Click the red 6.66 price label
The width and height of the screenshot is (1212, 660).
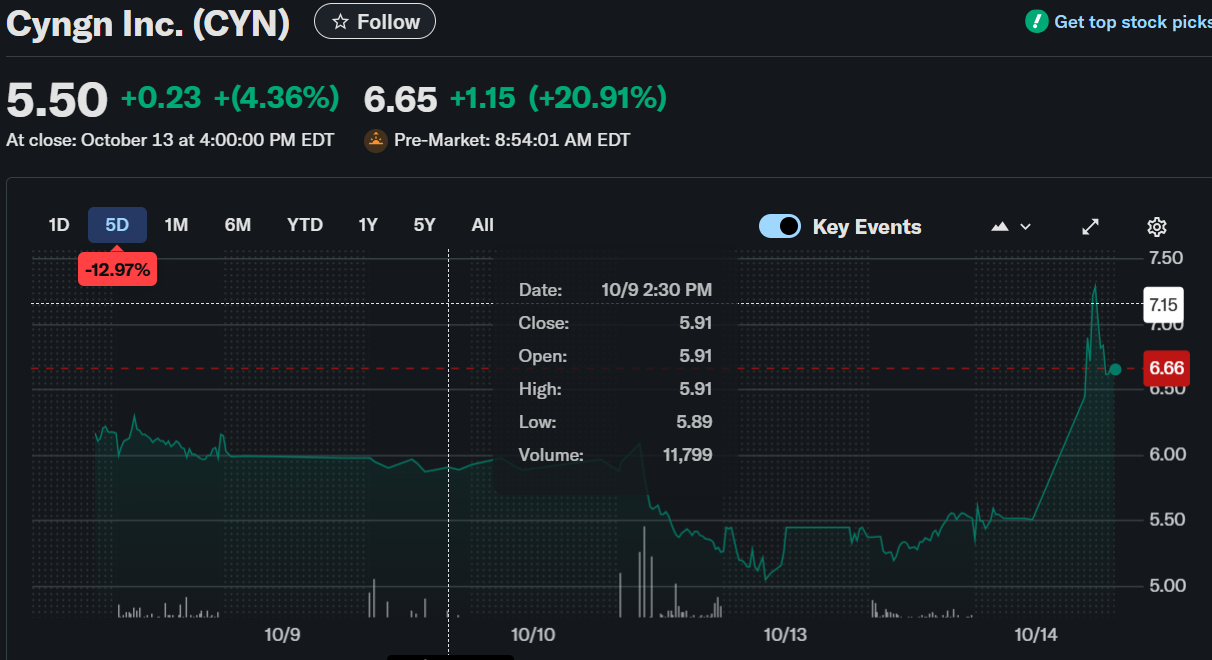[x=1166, y=368]
